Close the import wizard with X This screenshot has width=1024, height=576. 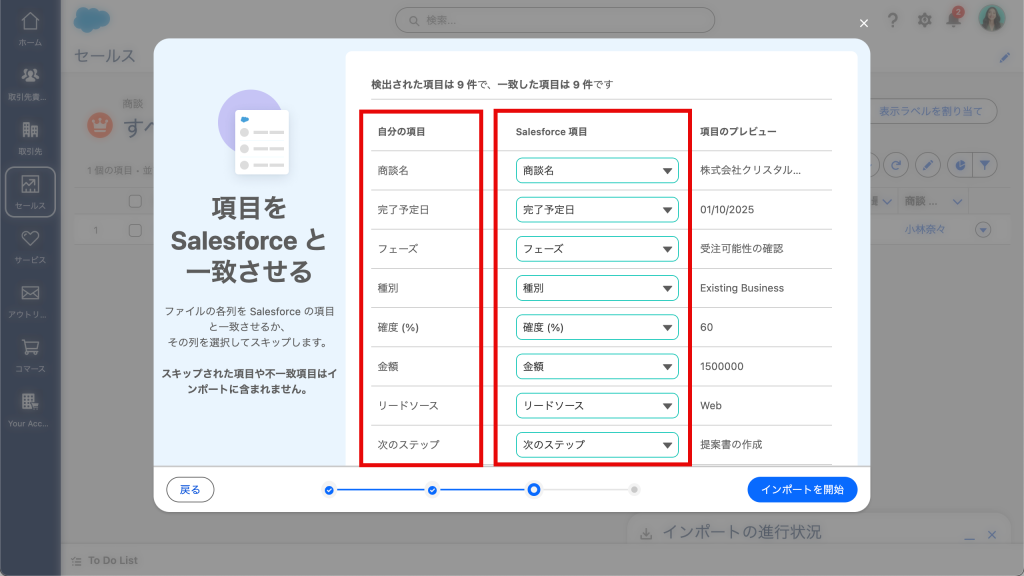coord(864,24)
